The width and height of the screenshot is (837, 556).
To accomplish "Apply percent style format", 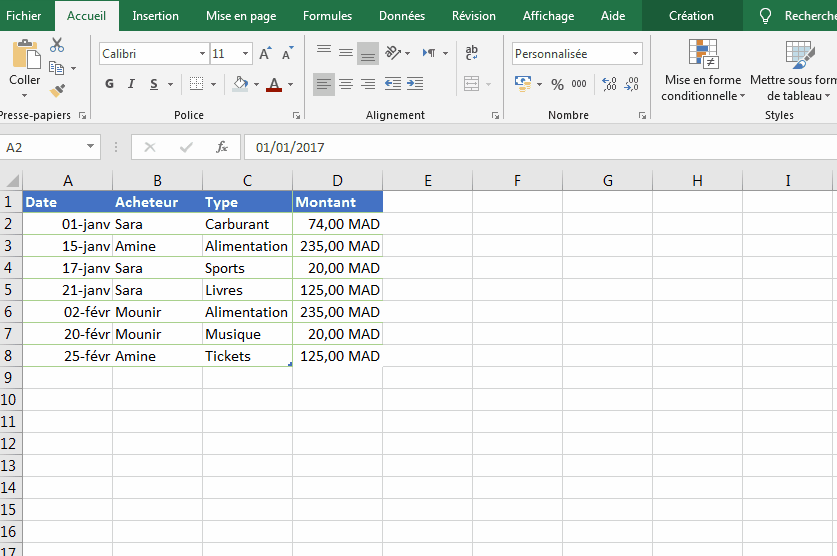I will point(557,84).
